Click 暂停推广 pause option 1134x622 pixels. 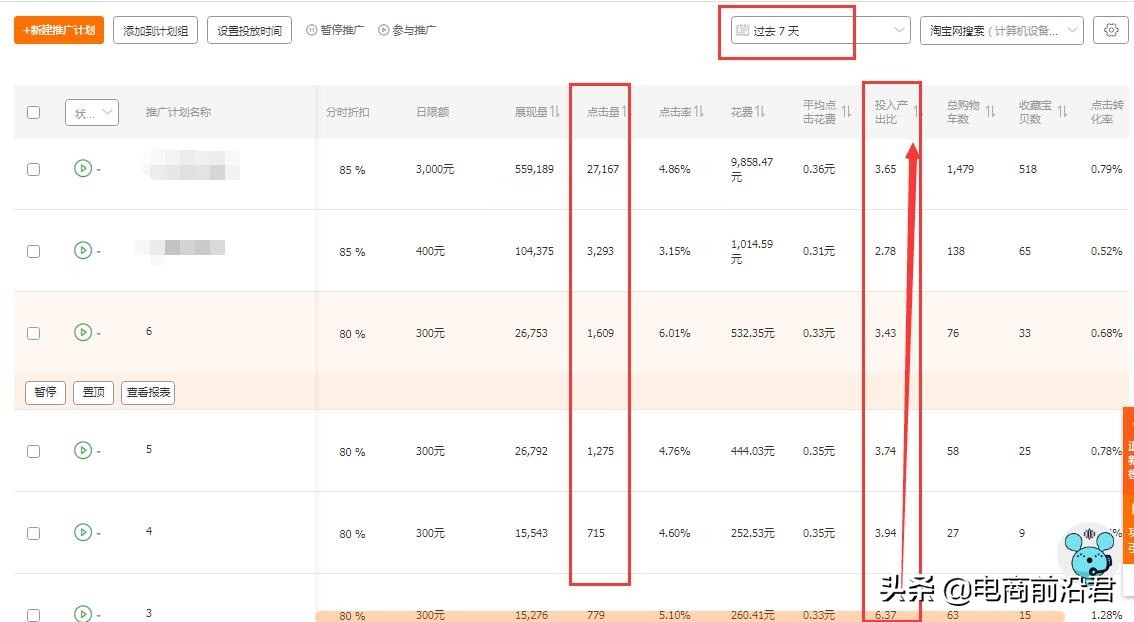[335, 30]
